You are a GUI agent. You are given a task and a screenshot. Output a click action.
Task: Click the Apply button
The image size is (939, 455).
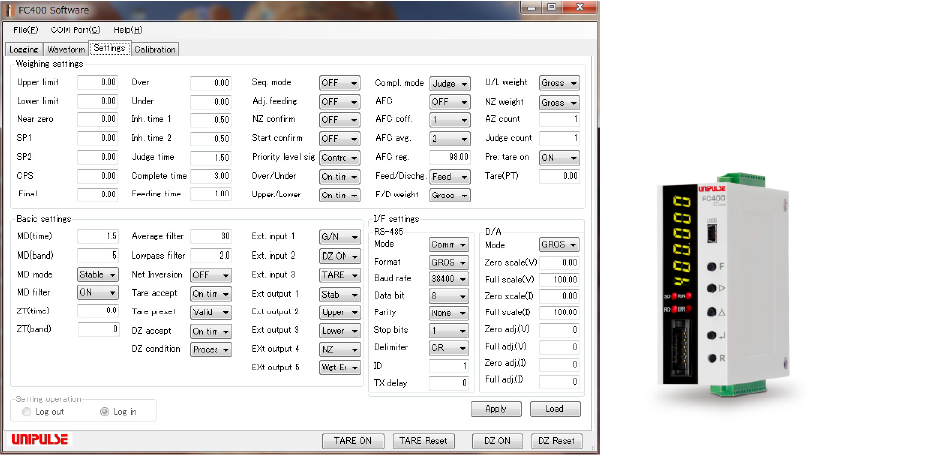click(x=496, y=409)
